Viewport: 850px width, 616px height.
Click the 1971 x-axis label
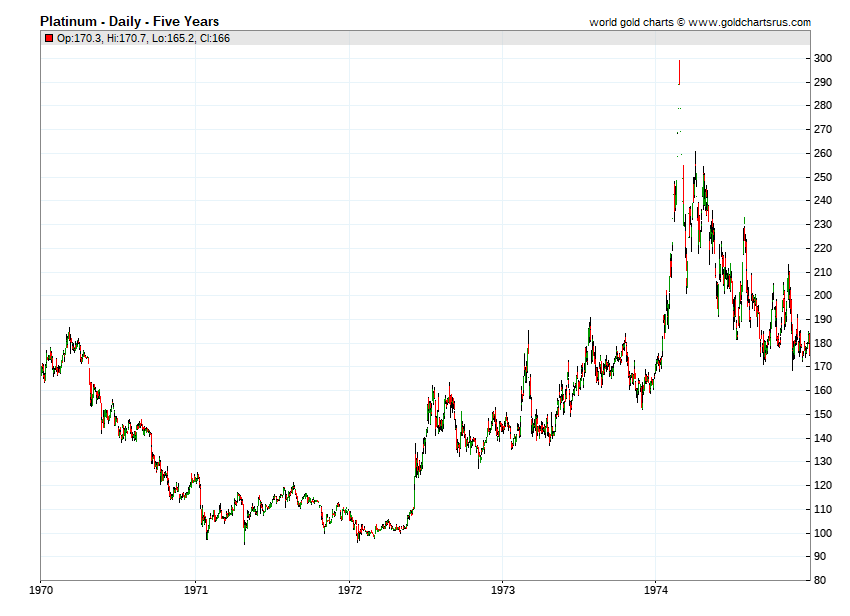point(196,590)
